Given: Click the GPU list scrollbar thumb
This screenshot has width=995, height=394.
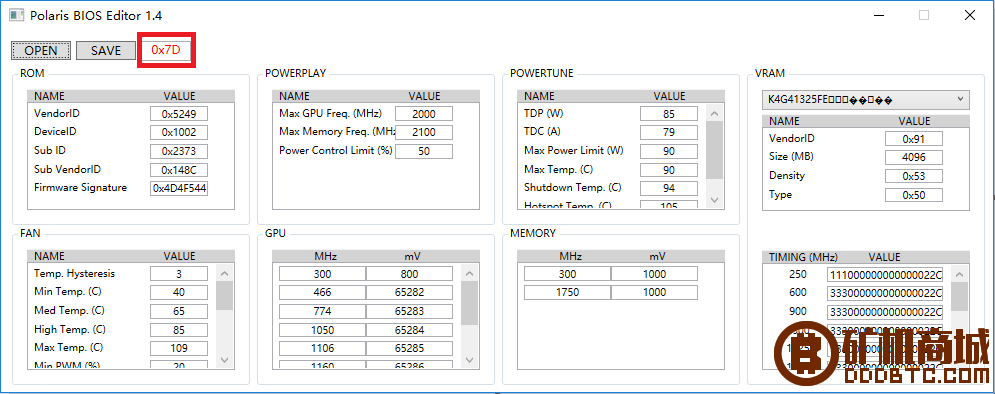Looking at the screenshot, I should [x=470, y=303].
